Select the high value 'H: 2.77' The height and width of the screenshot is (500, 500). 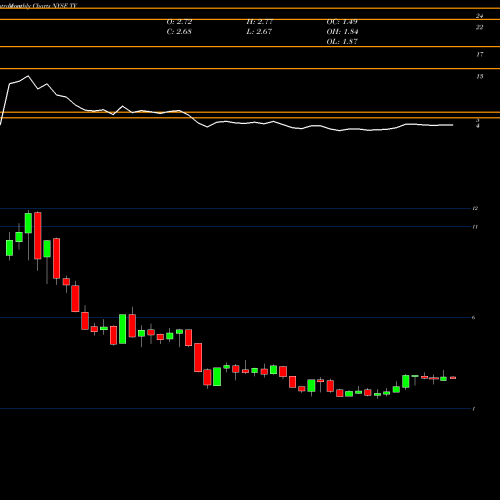[260, 22]
